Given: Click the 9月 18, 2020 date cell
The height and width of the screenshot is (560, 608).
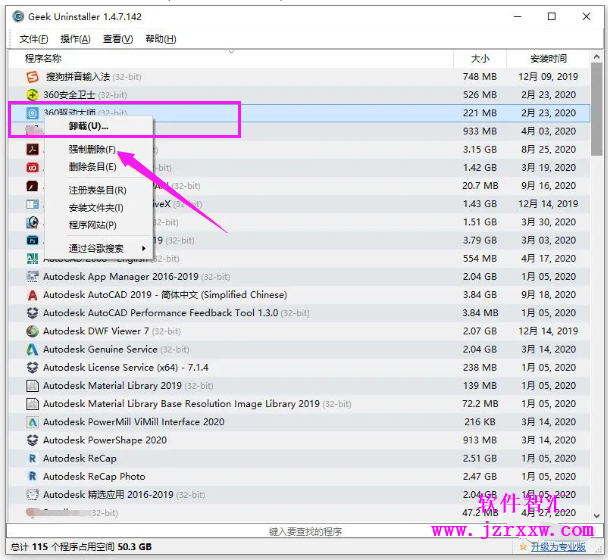Looking at the screenshot, I should pyautogui.click(x=548, y=295).
